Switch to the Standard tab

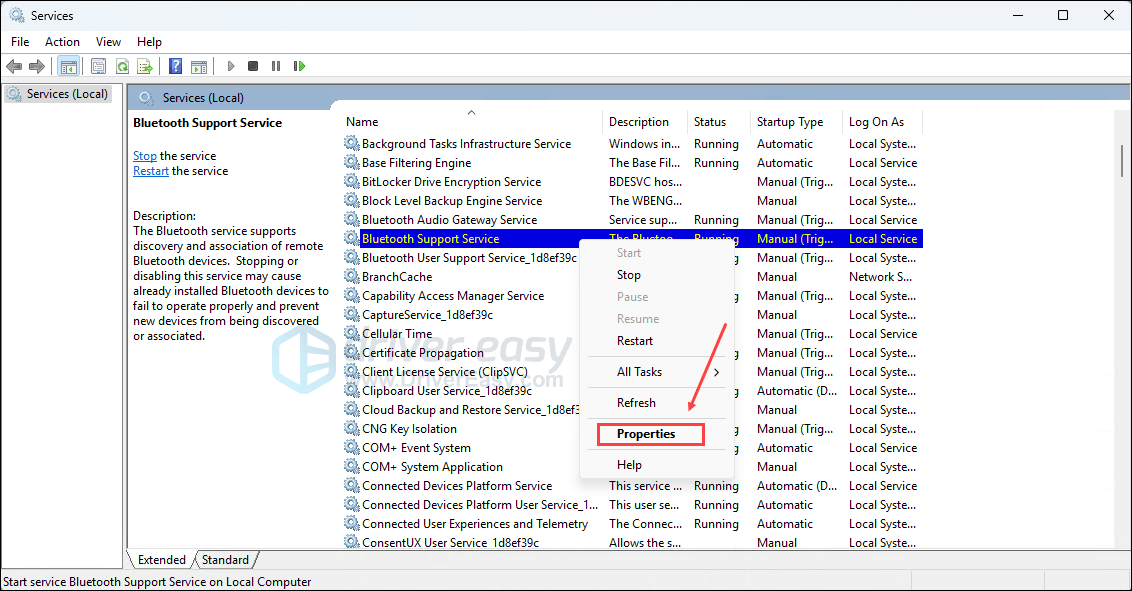225,560
